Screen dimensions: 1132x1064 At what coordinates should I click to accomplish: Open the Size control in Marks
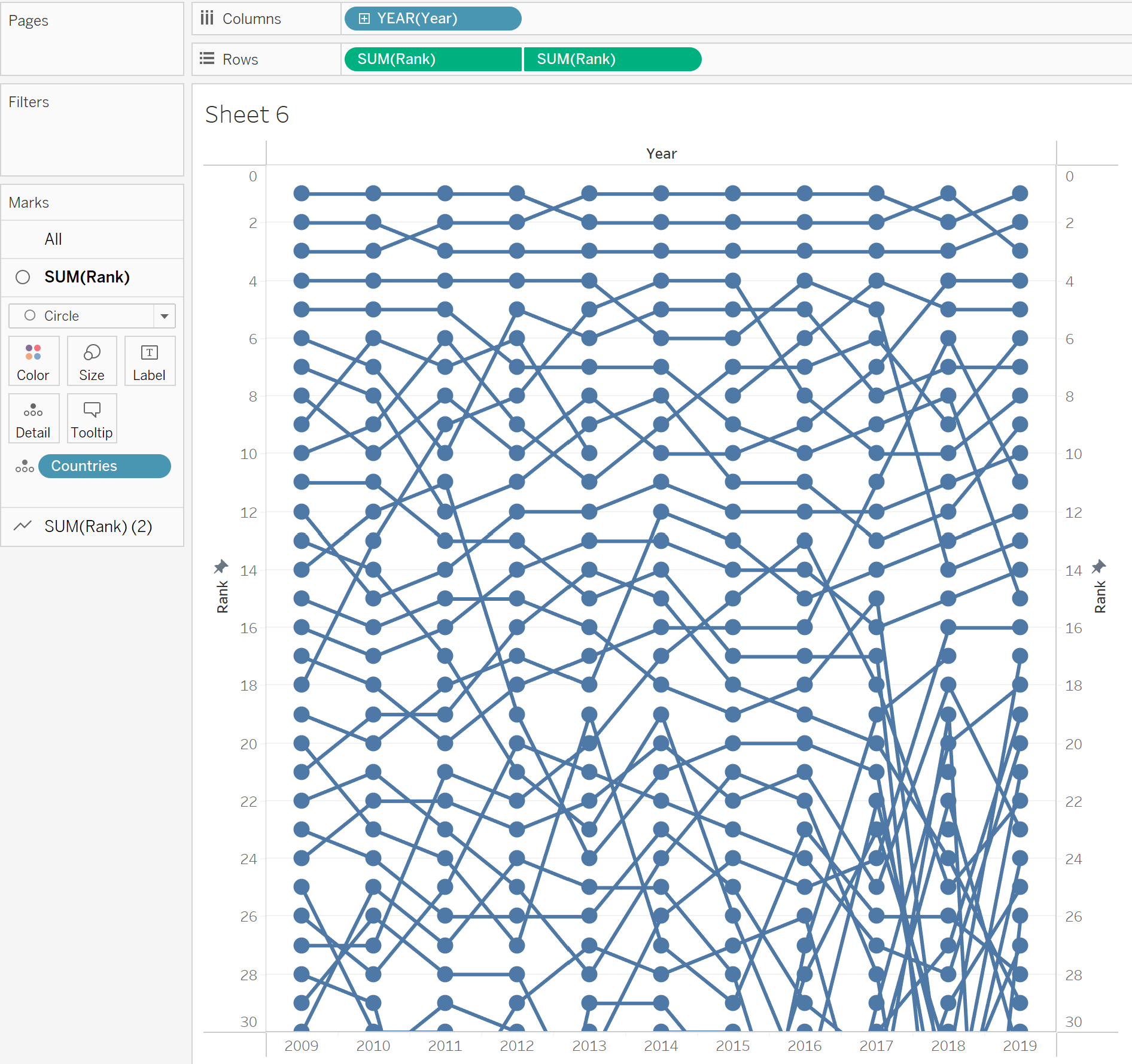tap(92, 361)
